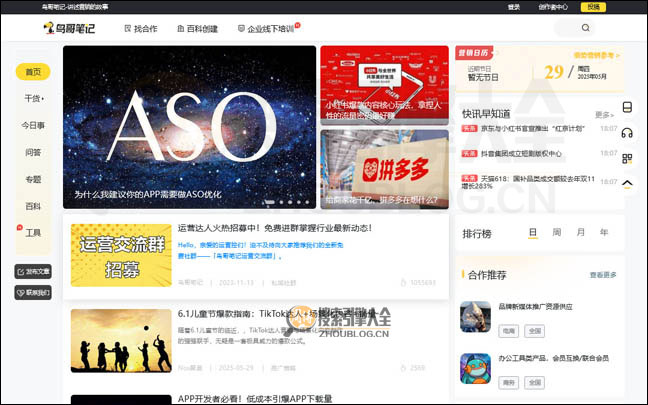Click the headset customer service icon
648x405 pixels.
pos(627,133)
